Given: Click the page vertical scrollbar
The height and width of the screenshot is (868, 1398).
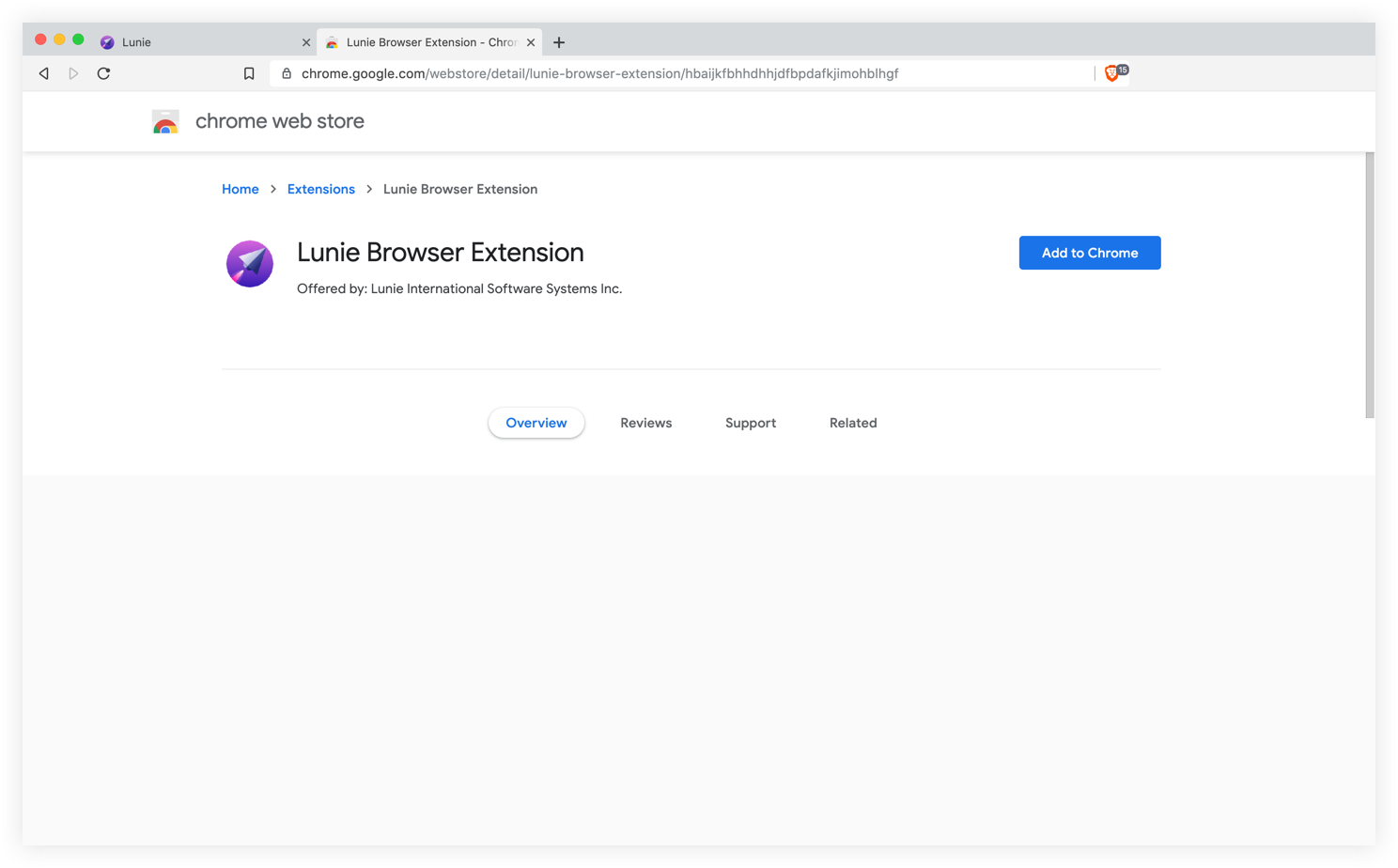Looking at the screenshot, I should [1370, 285].
